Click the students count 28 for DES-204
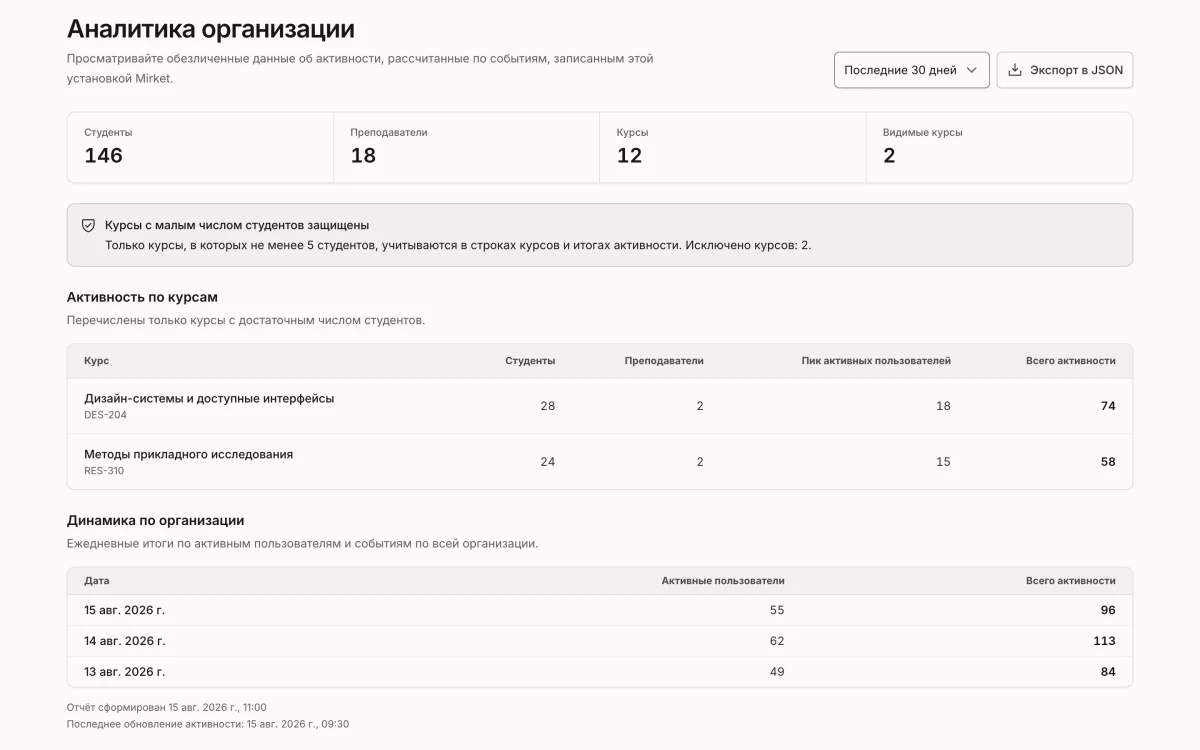 (547, 406)
